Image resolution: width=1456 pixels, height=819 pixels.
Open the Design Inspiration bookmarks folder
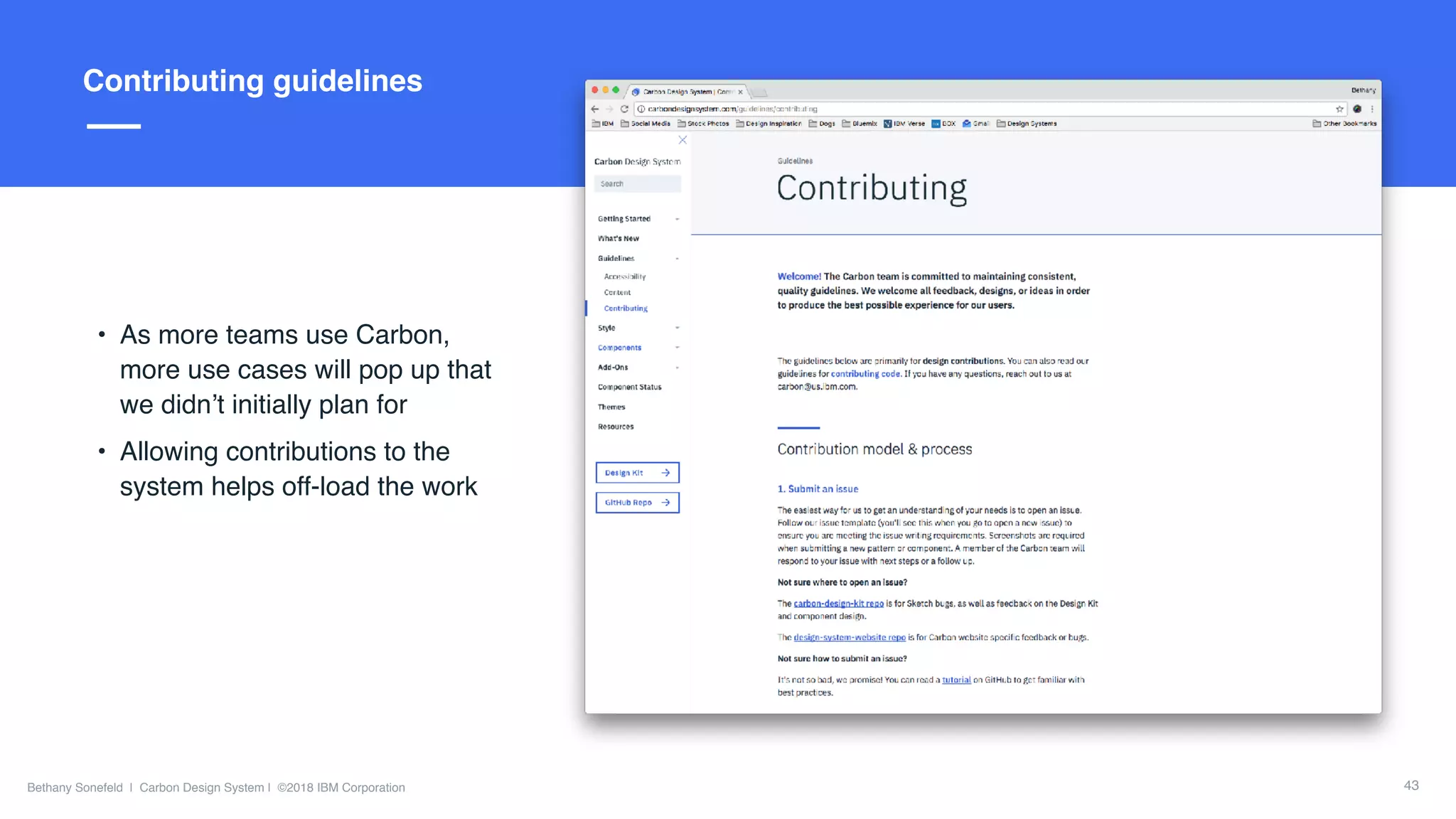pyautogui.click(x=769, y=124)
